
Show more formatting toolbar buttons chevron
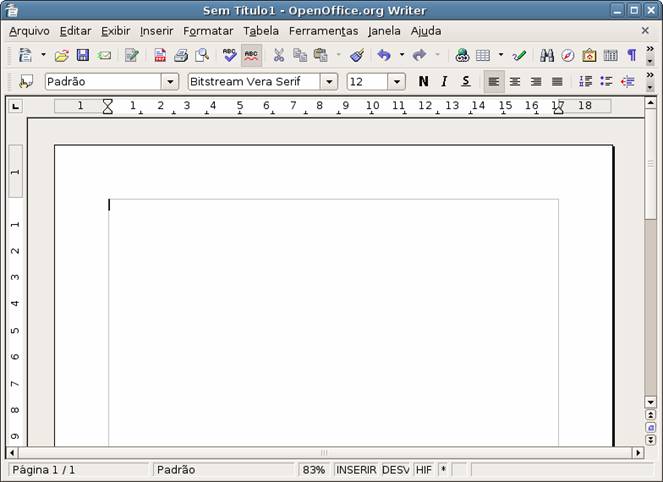tap(650, 75)
